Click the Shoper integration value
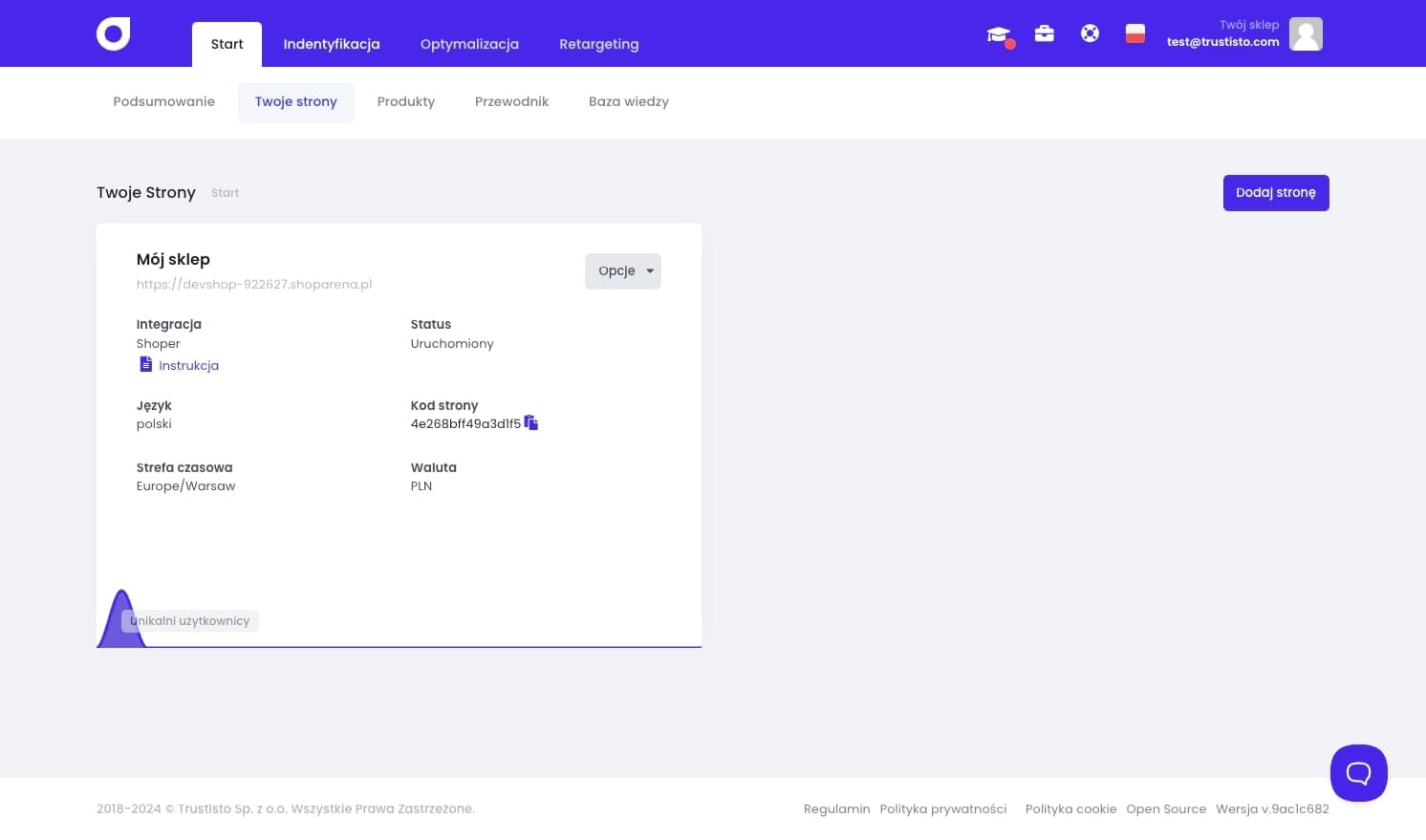This screenshot has height=840, width=1426. (x=158, y=344)
